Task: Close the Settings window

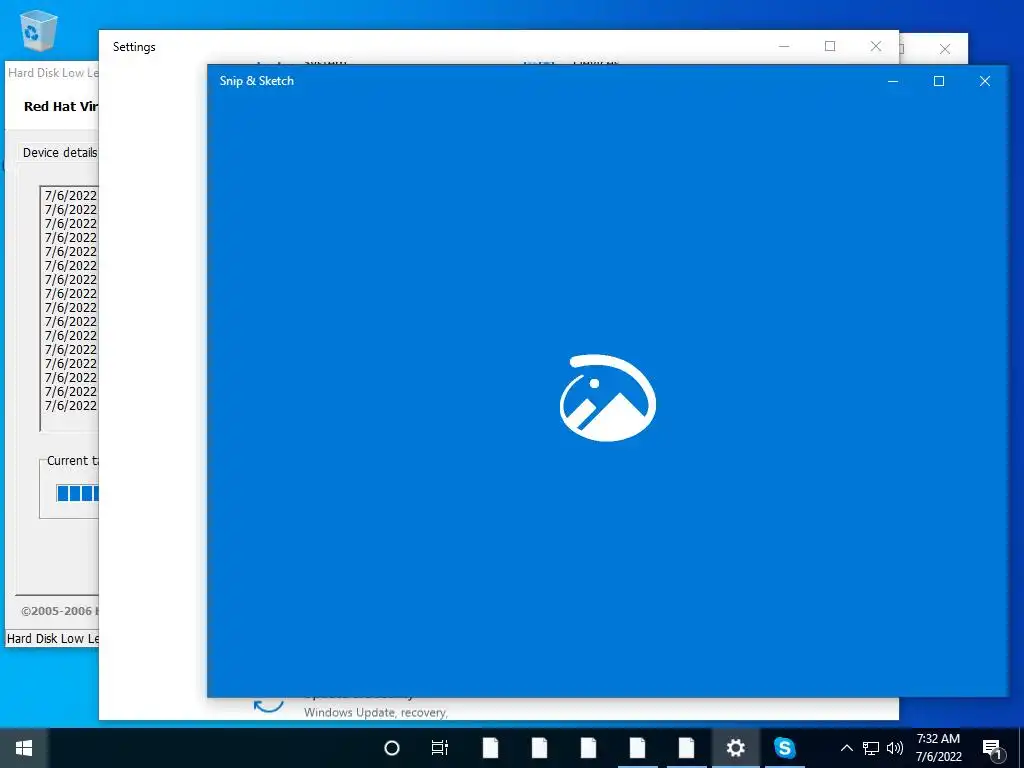Action: 876,46
